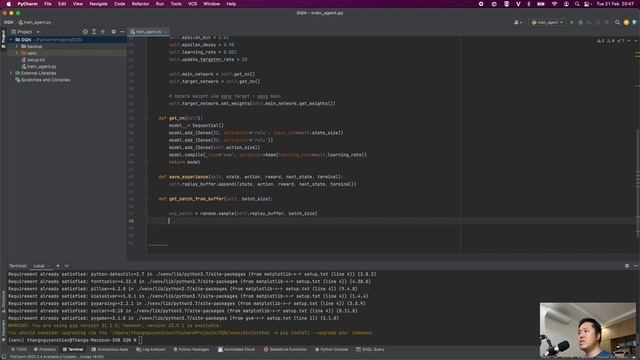Open the Window menu
This screenshot has height=360, width=640.
(211, 4)
